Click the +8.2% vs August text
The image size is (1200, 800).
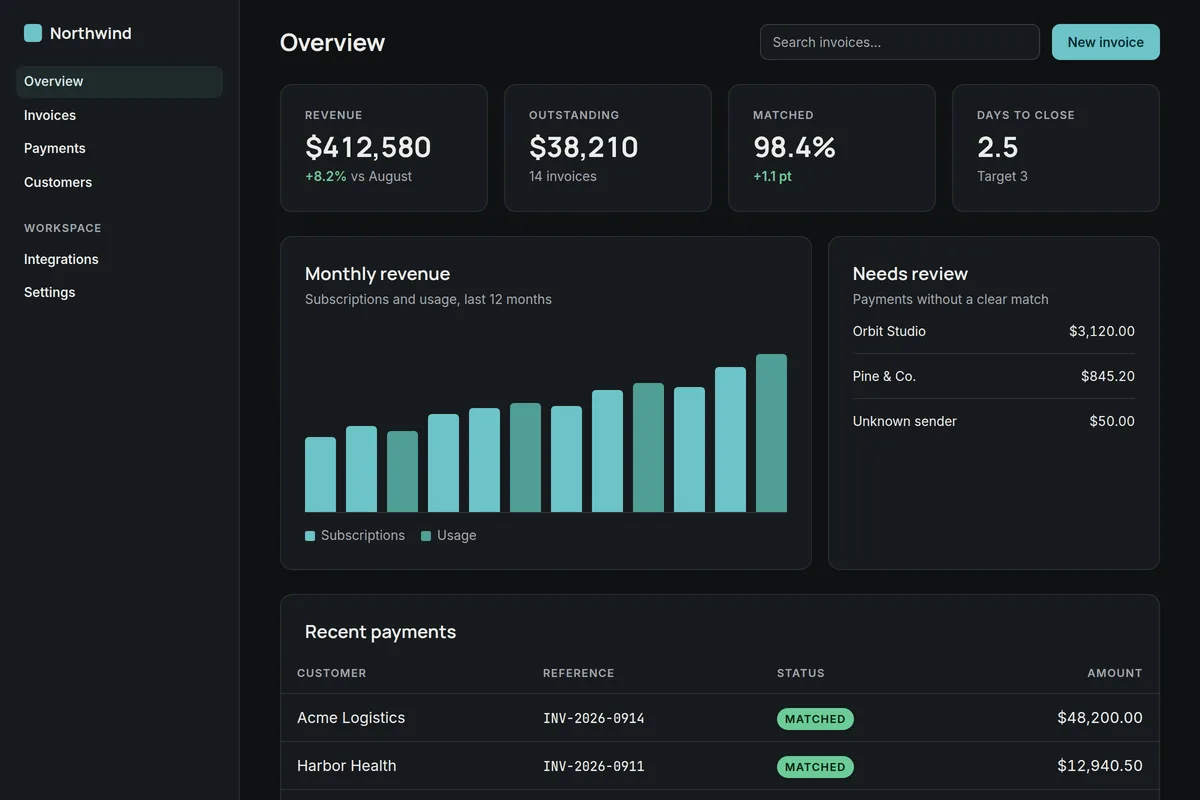tap(358, 176)
